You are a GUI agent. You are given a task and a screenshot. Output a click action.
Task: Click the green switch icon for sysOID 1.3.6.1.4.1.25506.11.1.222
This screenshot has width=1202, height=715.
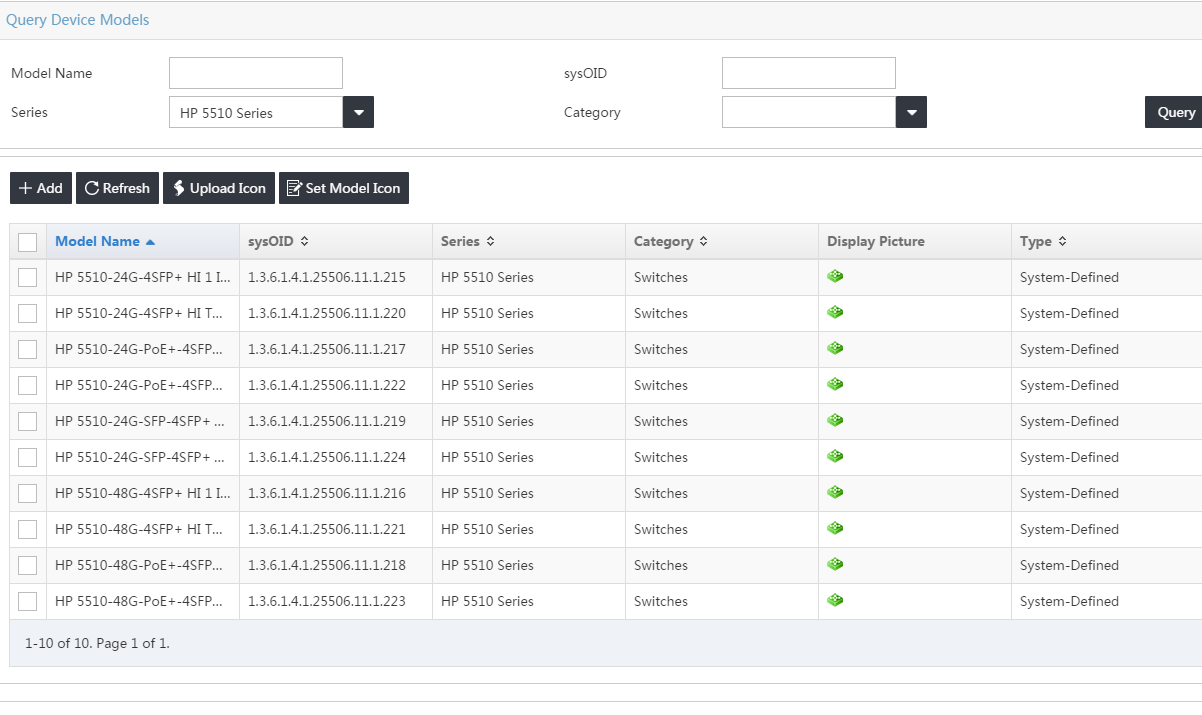835,385
